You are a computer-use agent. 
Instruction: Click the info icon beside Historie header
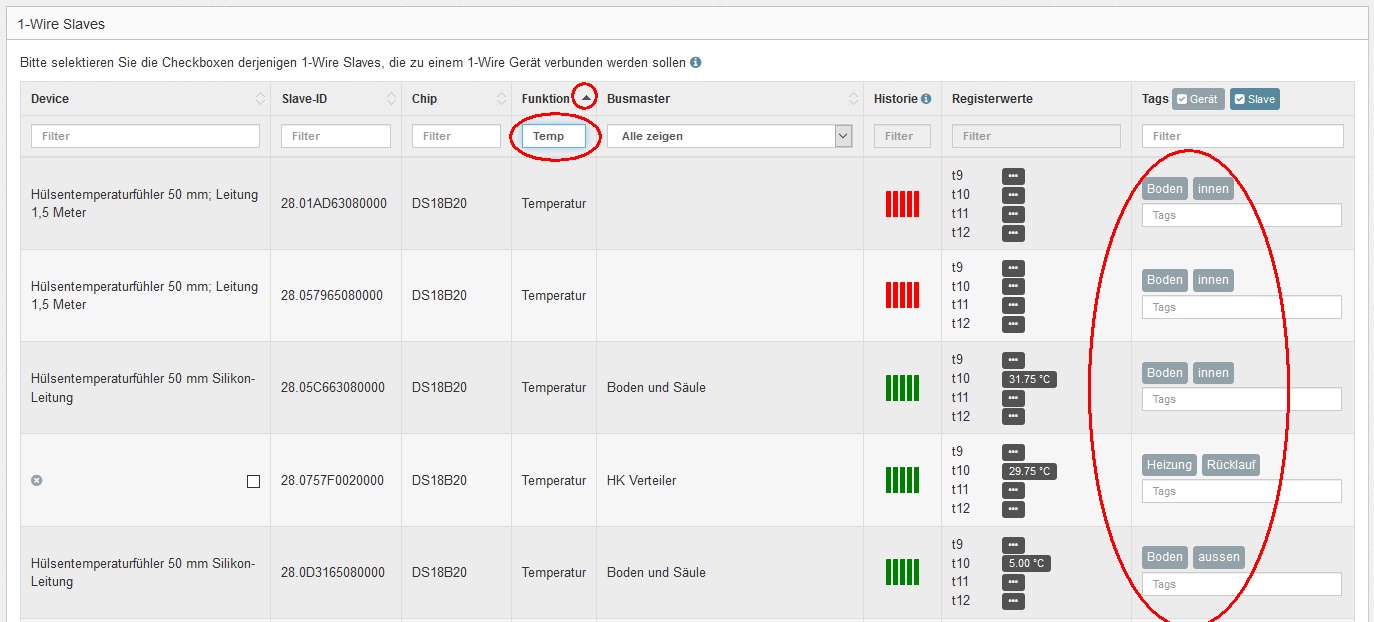(x=926, y=99)
